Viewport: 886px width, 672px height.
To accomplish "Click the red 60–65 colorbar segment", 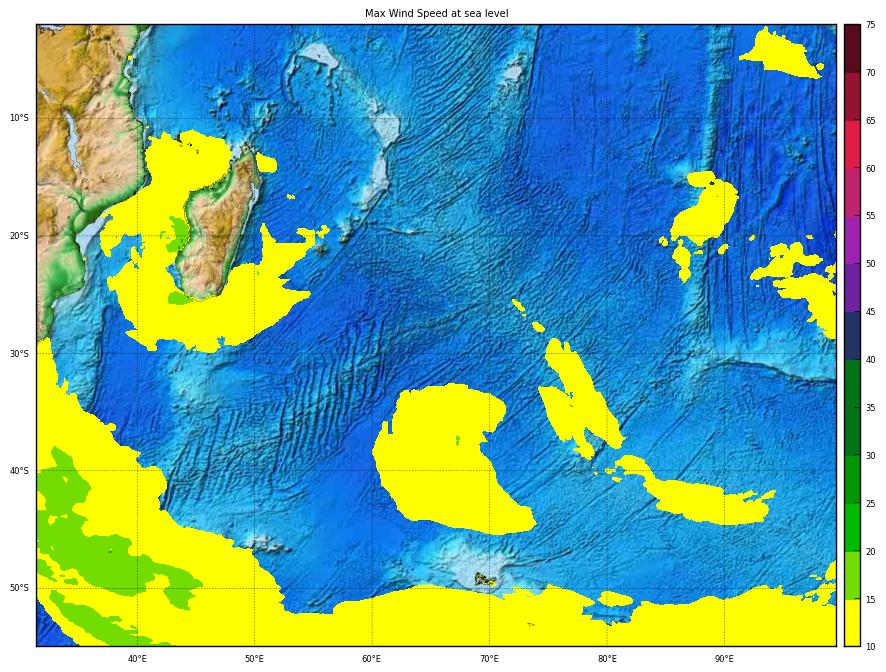I will tap(852, 145).
